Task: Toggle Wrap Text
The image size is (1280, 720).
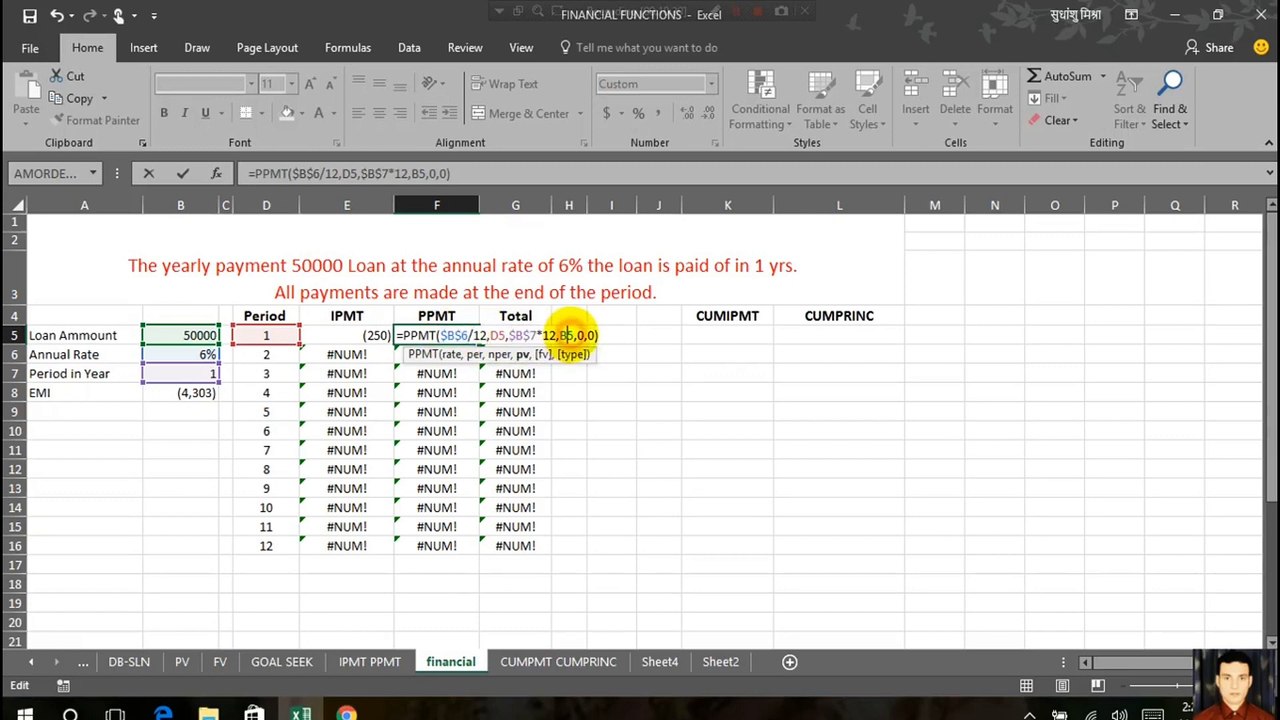Action: (x=504, y=84)
